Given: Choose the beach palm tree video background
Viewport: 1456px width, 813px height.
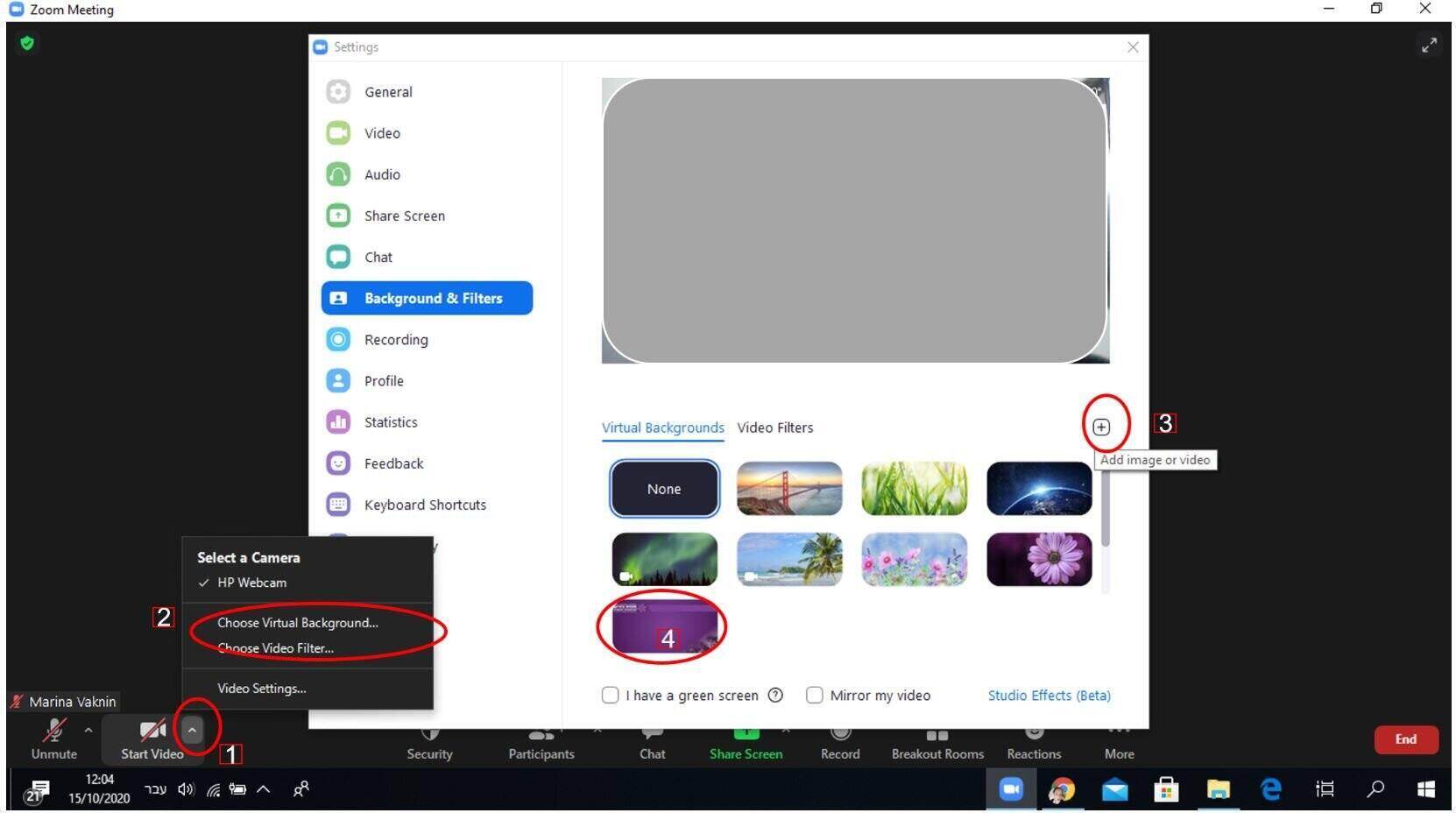Looking at the screenshot, I should click(x=789, y=559).
